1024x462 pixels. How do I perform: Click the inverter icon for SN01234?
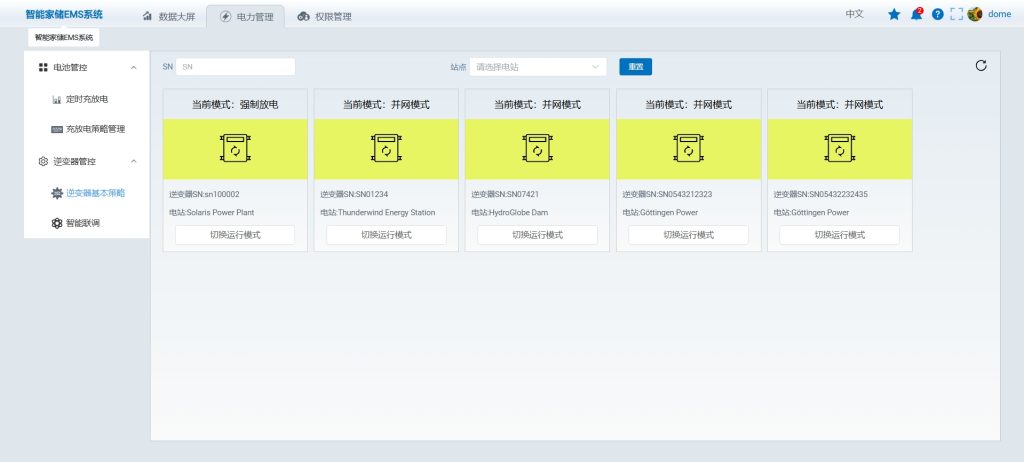(386, 149)
